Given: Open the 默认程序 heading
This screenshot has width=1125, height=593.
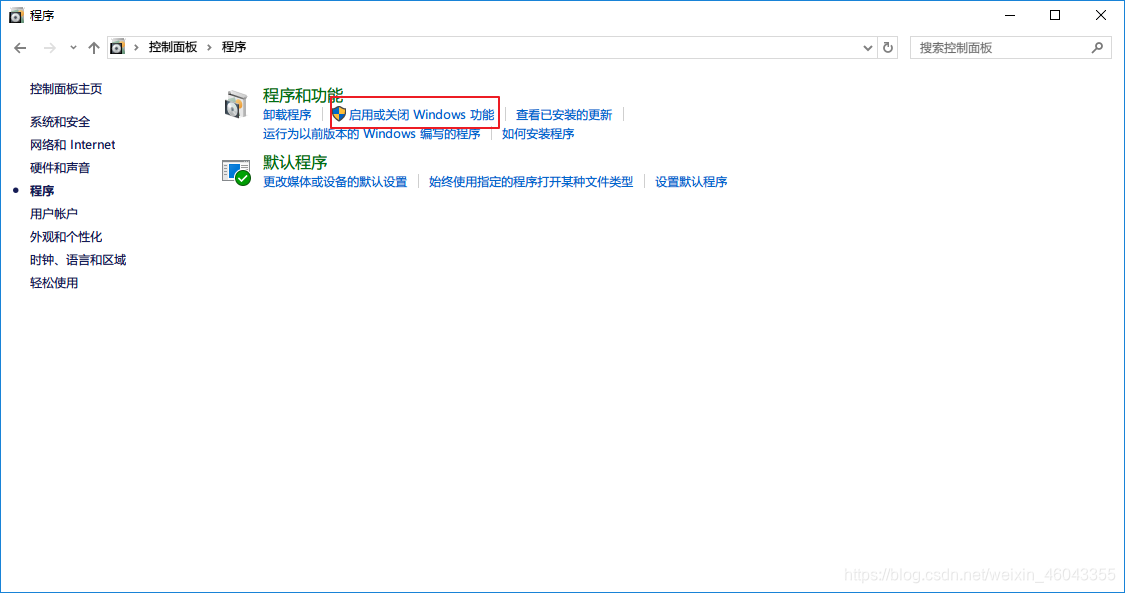Looking at the screenshot, I should tap(295, 162).
